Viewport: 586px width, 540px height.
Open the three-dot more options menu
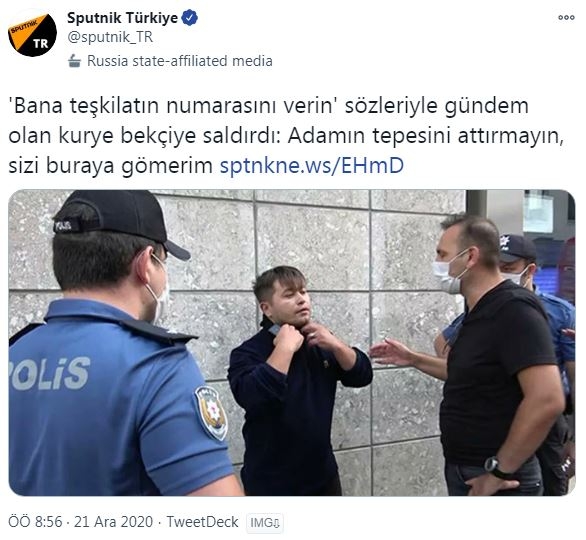566,18
